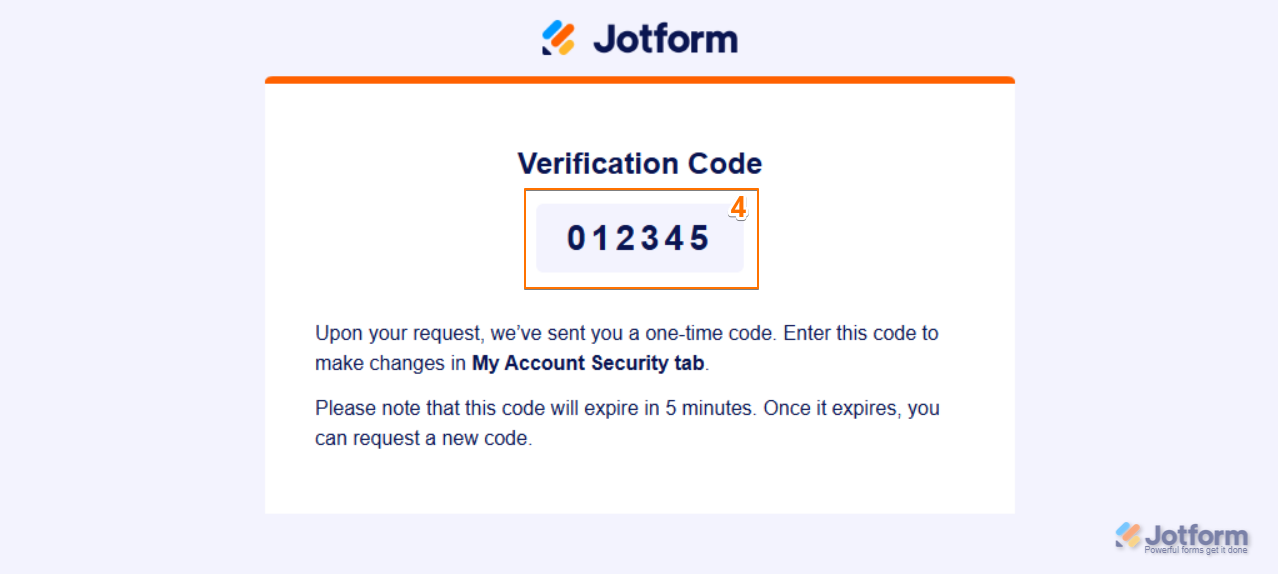
Task: Click dark digit 4 inside the code box
Action: (x=675, y=239)
